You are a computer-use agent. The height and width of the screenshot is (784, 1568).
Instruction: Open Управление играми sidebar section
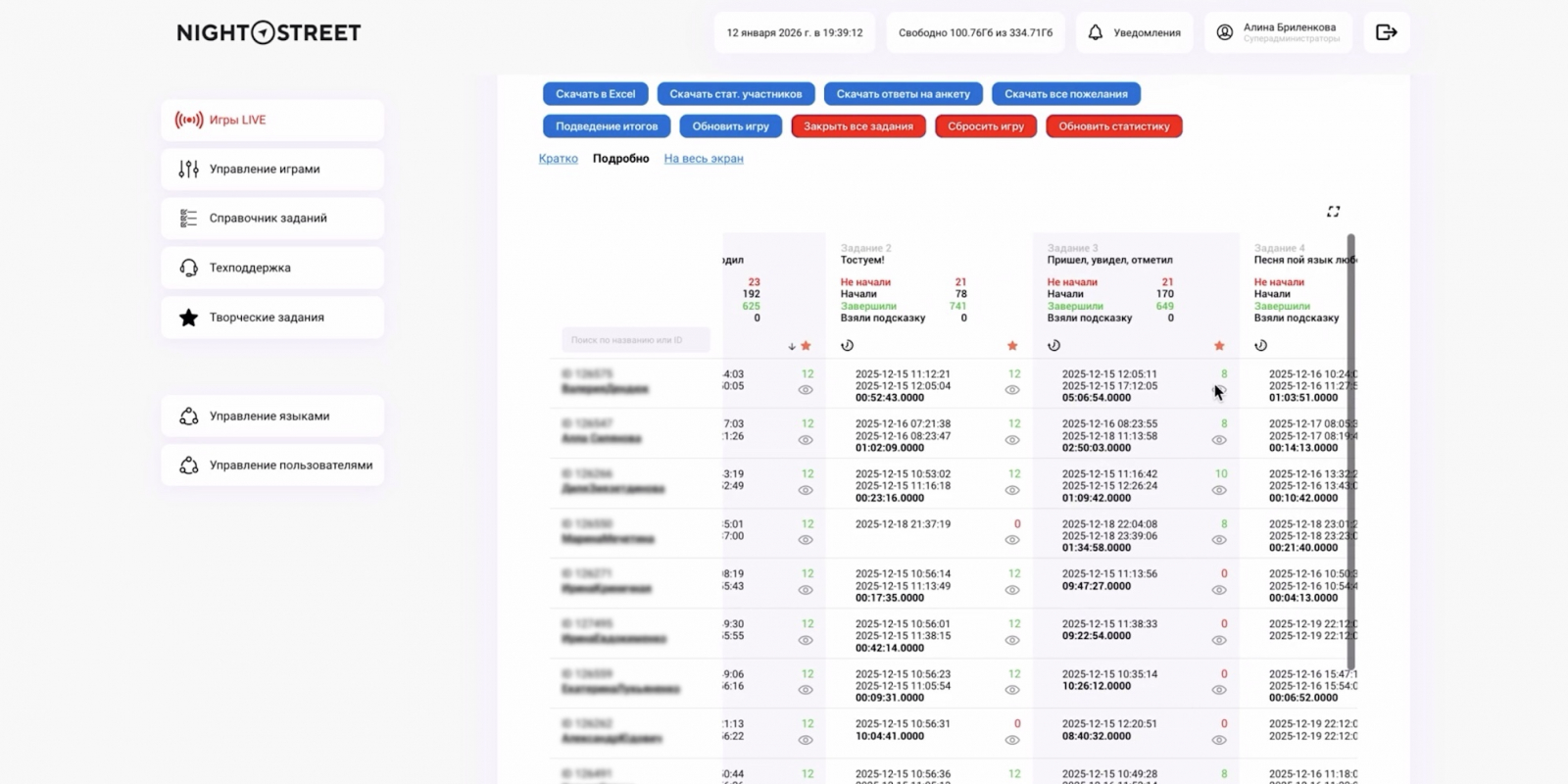272,169
